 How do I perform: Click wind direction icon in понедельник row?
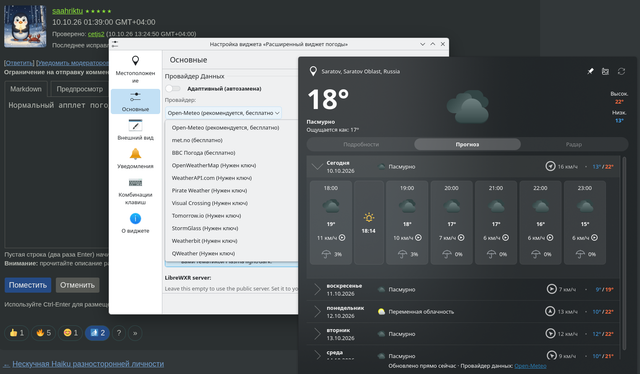(550, 311)
